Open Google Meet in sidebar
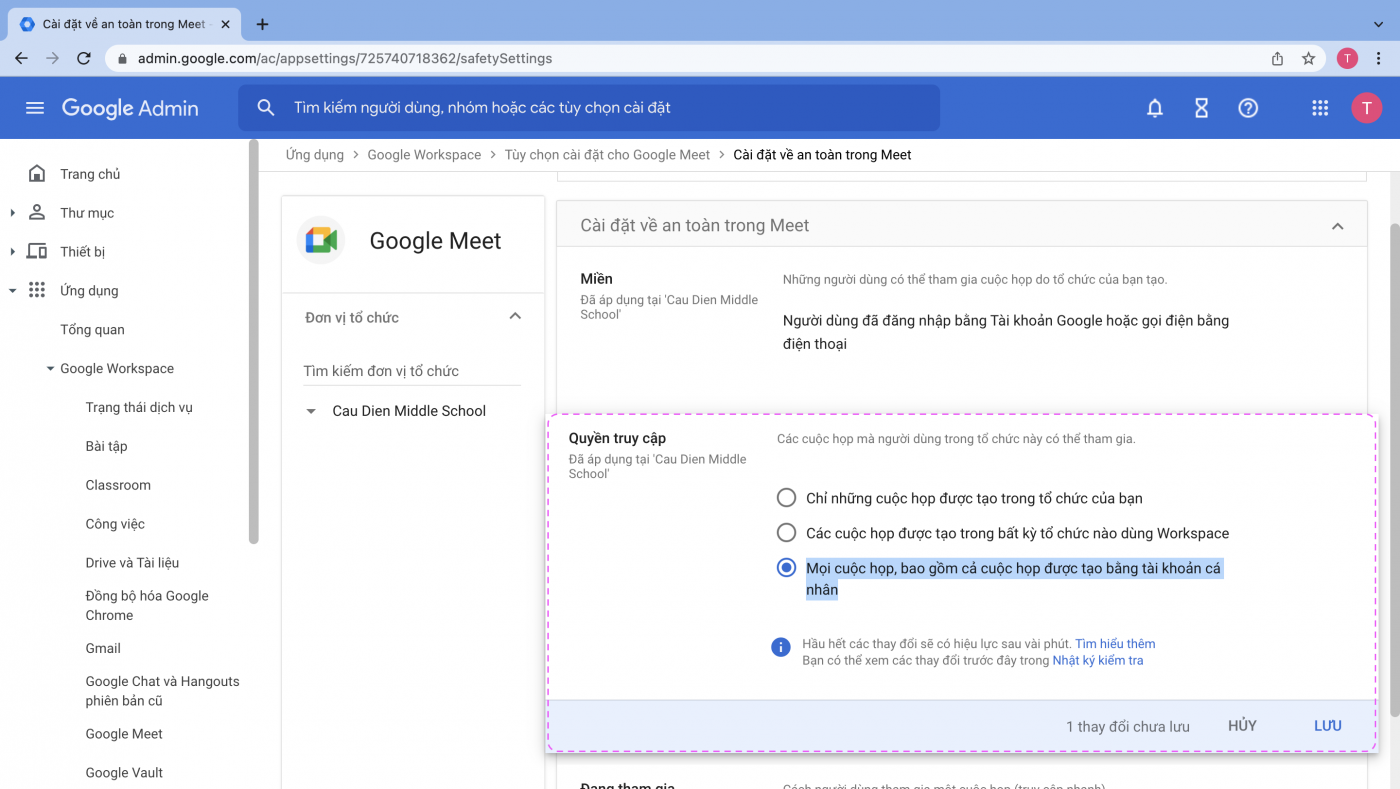1400x789 pixels. pyautogui.click(x=124, y=733)
